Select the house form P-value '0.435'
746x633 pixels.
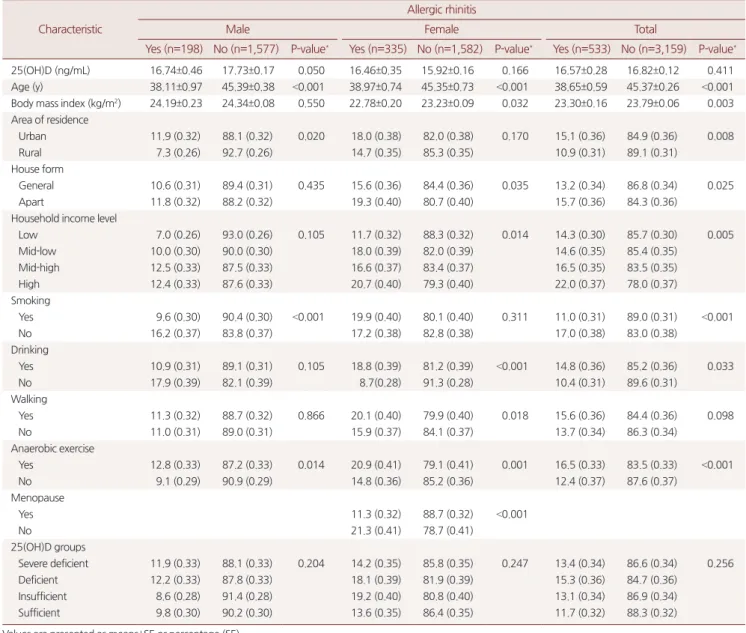click(x=311, y=186)
